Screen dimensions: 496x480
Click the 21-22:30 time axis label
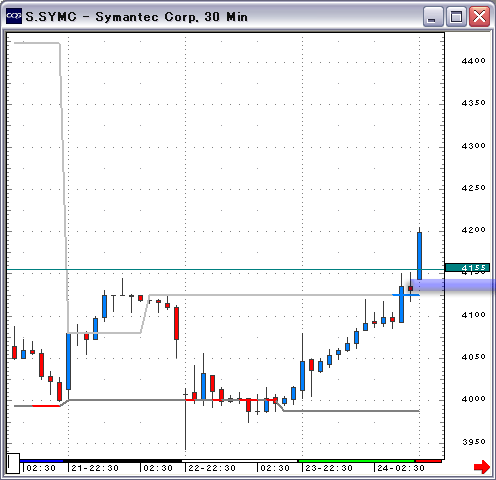point(95,468)
